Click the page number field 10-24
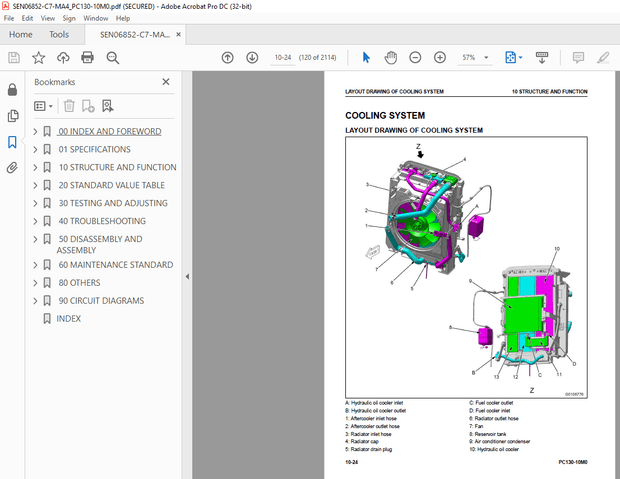The width and height of the screenshot is (620, 479). tap(283, 58)
